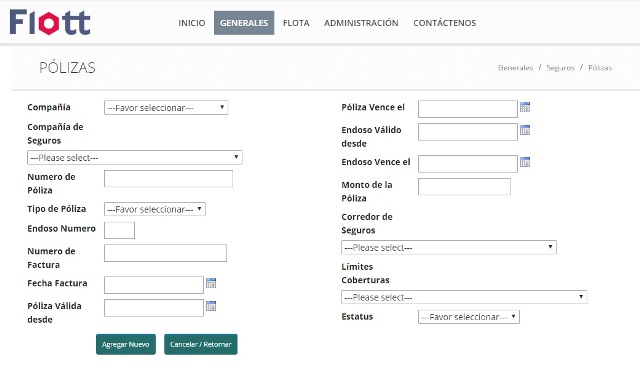Image resolution: width=640 pixels, height=368 pixels.
Task: Open calendar icon for Póliza Válida desde
Action: (x=211, y=306)
